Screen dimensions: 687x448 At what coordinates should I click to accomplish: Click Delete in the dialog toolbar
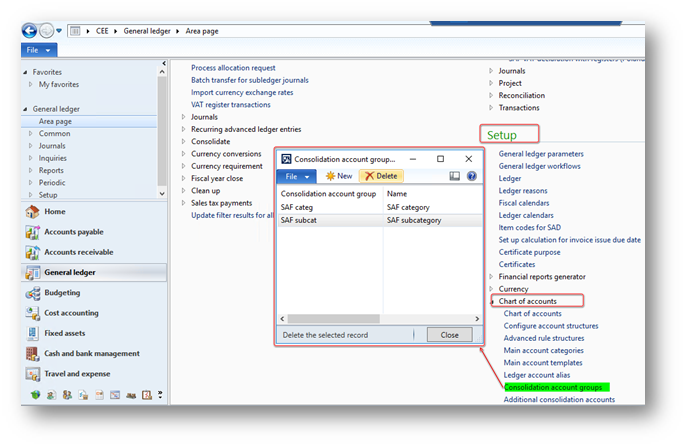[x=381, y=176]
